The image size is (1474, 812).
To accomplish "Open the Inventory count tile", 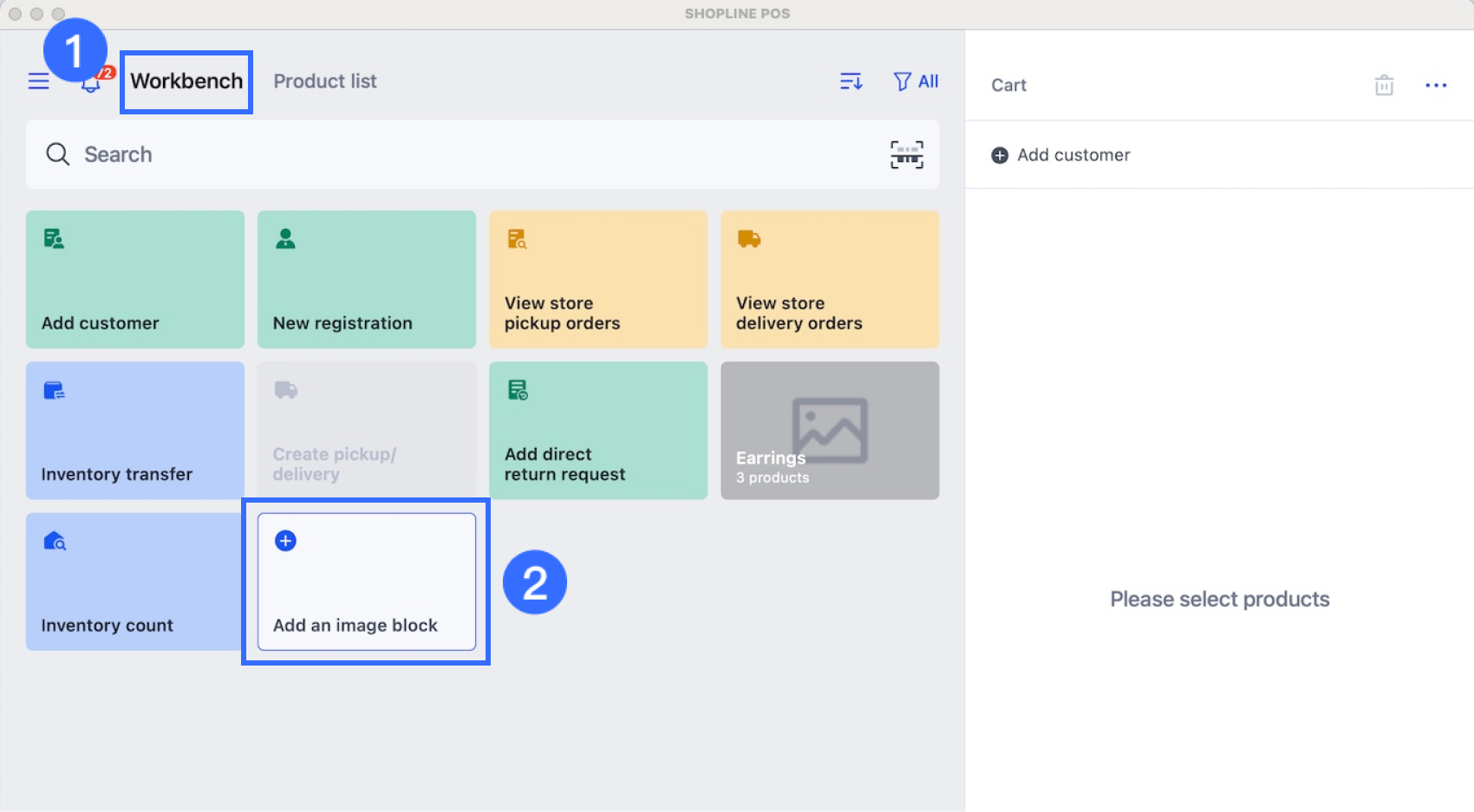I will [x=134, y=581].
